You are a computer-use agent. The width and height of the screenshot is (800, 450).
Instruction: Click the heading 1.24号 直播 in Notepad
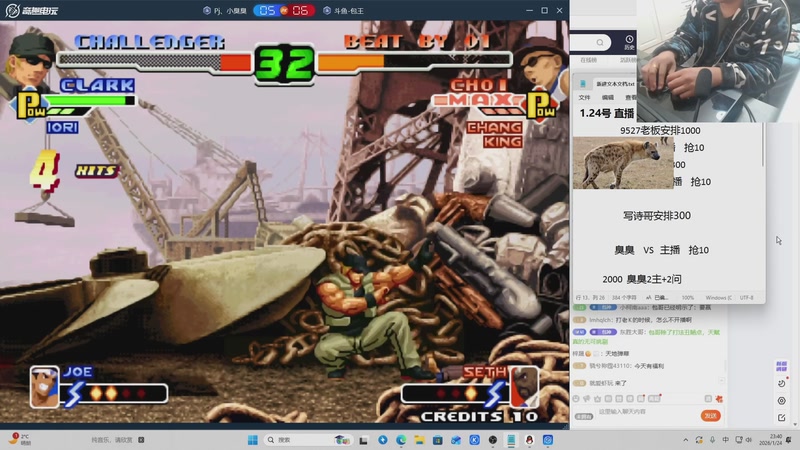point(607,113)
